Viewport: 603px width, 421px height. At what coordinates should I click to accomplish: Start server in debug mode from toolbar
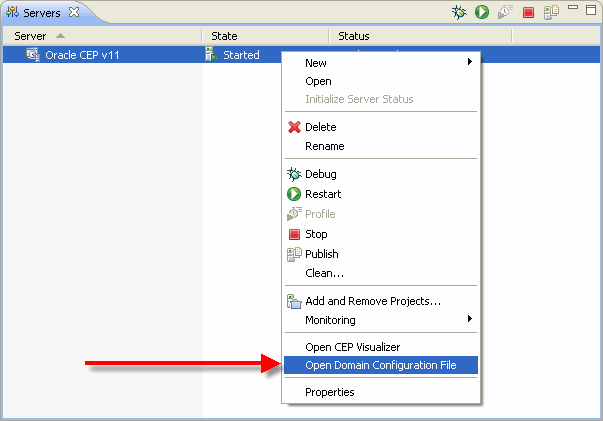point(459,12)
